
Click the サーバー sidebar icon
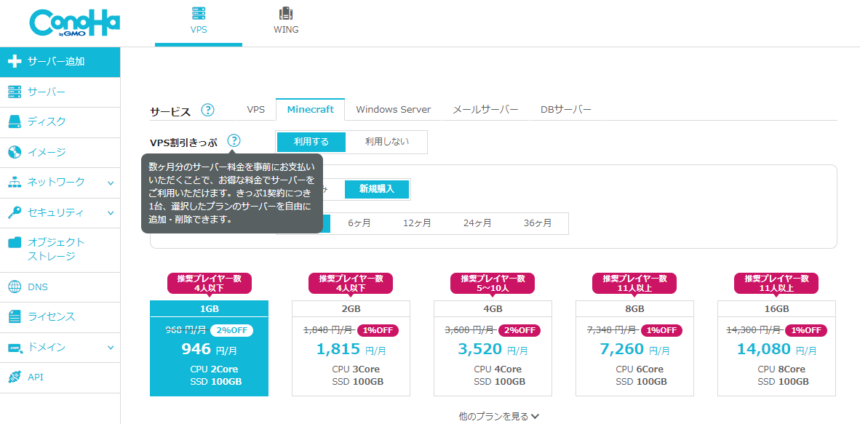click(15, 92)
